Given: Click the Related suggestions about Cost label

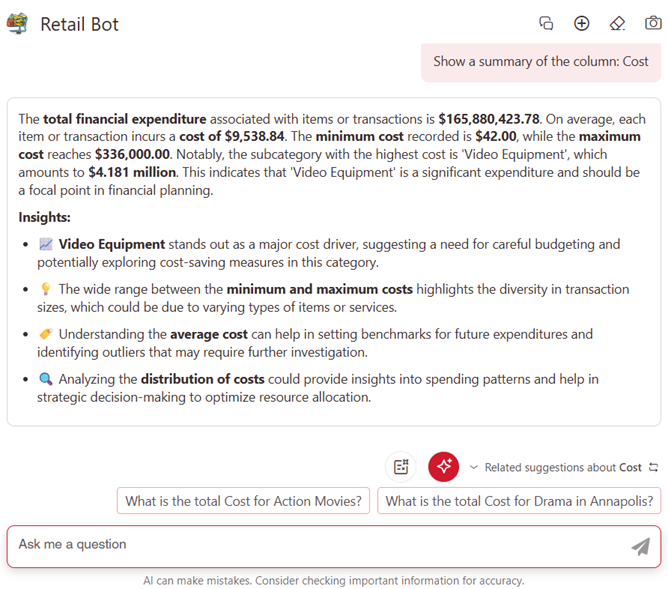Looking at the screenshot, I should [562, 467].
